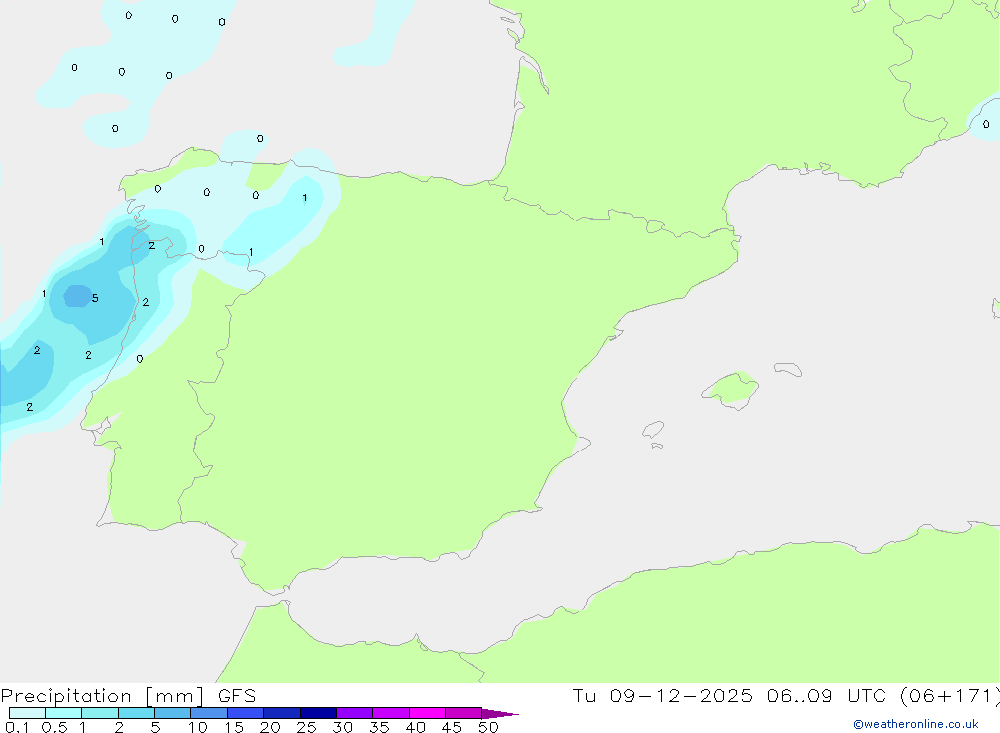Screen dimensions: 1000x733
Task: Click the 'Precipitation [mm]' title text
Action: [102, 696]
